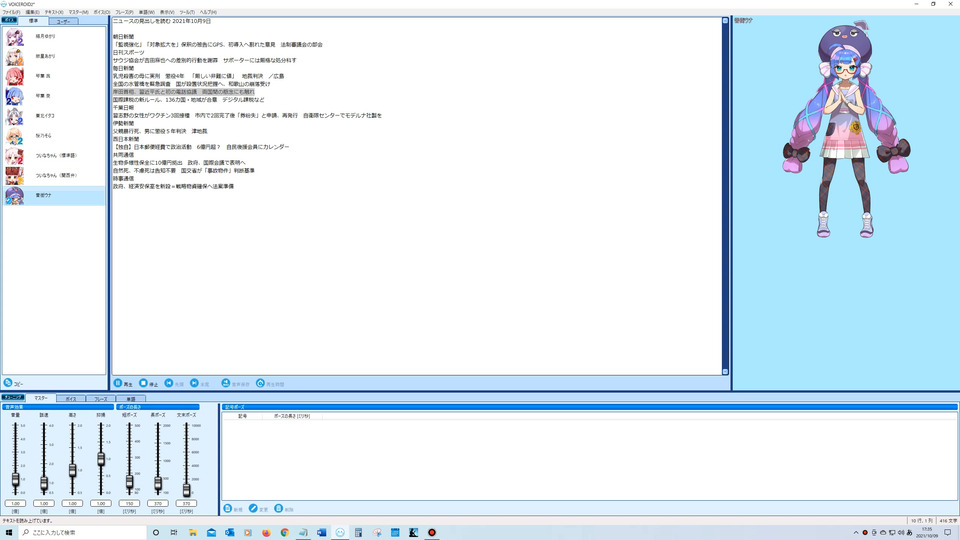Open フレーズ(P) menu
The width and height of the screenshot is (960, 540).
[124, 12]
